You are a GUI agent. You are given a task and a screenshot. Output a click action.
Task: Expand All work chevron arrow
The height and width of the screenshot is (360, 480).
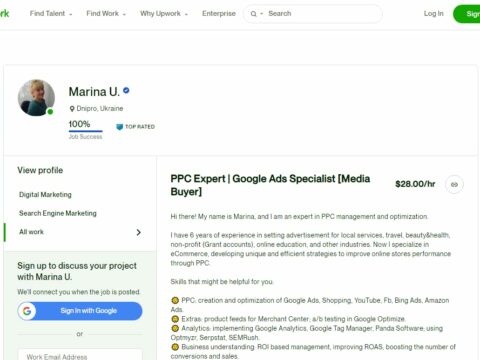[x=139, y=232]
